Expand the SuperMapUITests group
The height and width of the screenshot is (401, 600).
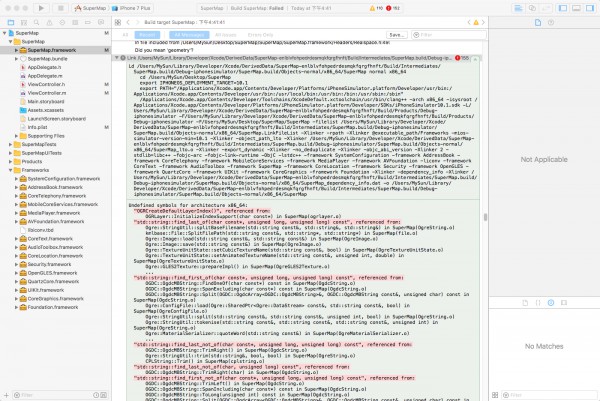(10, 153)
